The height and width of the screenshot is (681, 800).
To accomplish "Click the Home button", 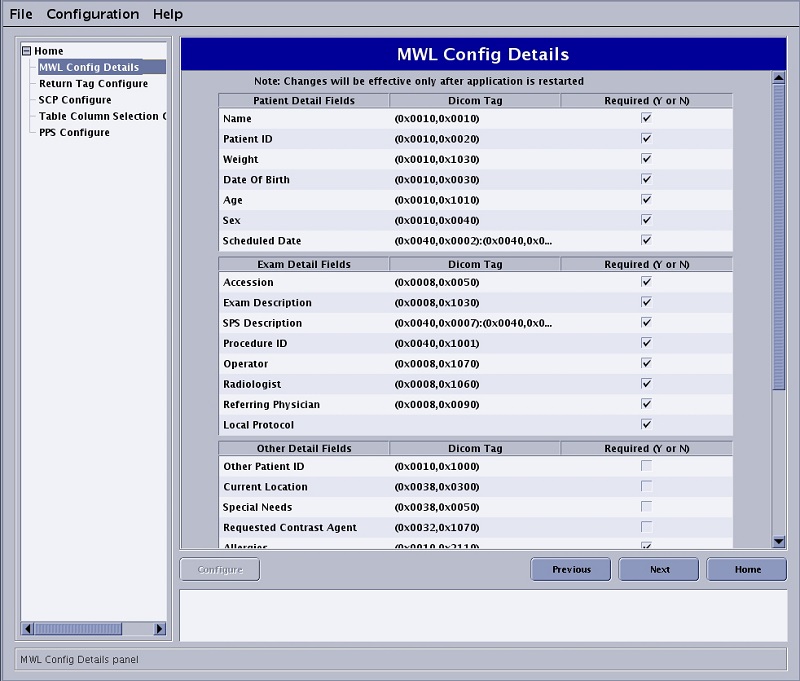I will [747, 569].
